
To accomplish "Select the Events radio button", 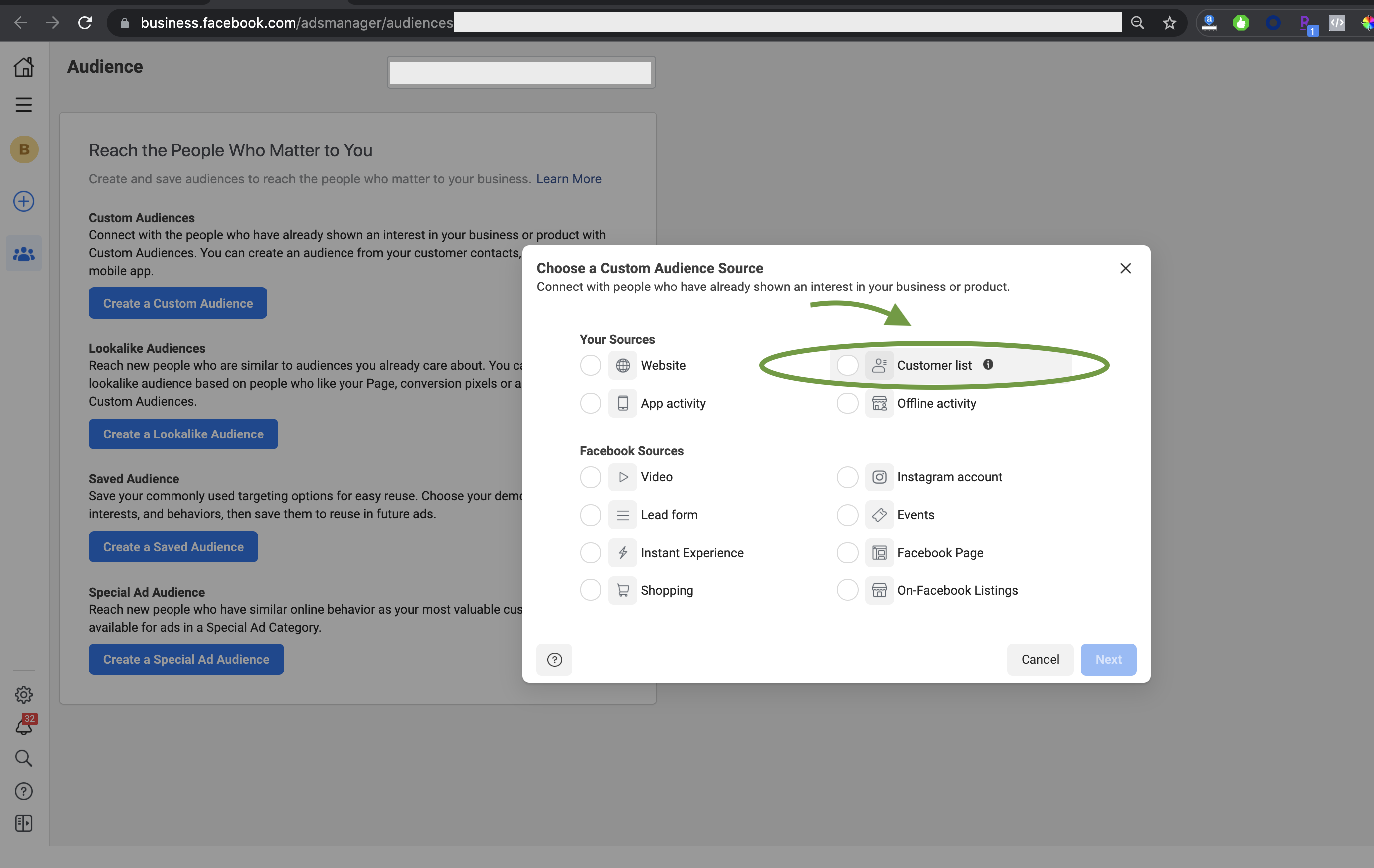I will point(848,514).
